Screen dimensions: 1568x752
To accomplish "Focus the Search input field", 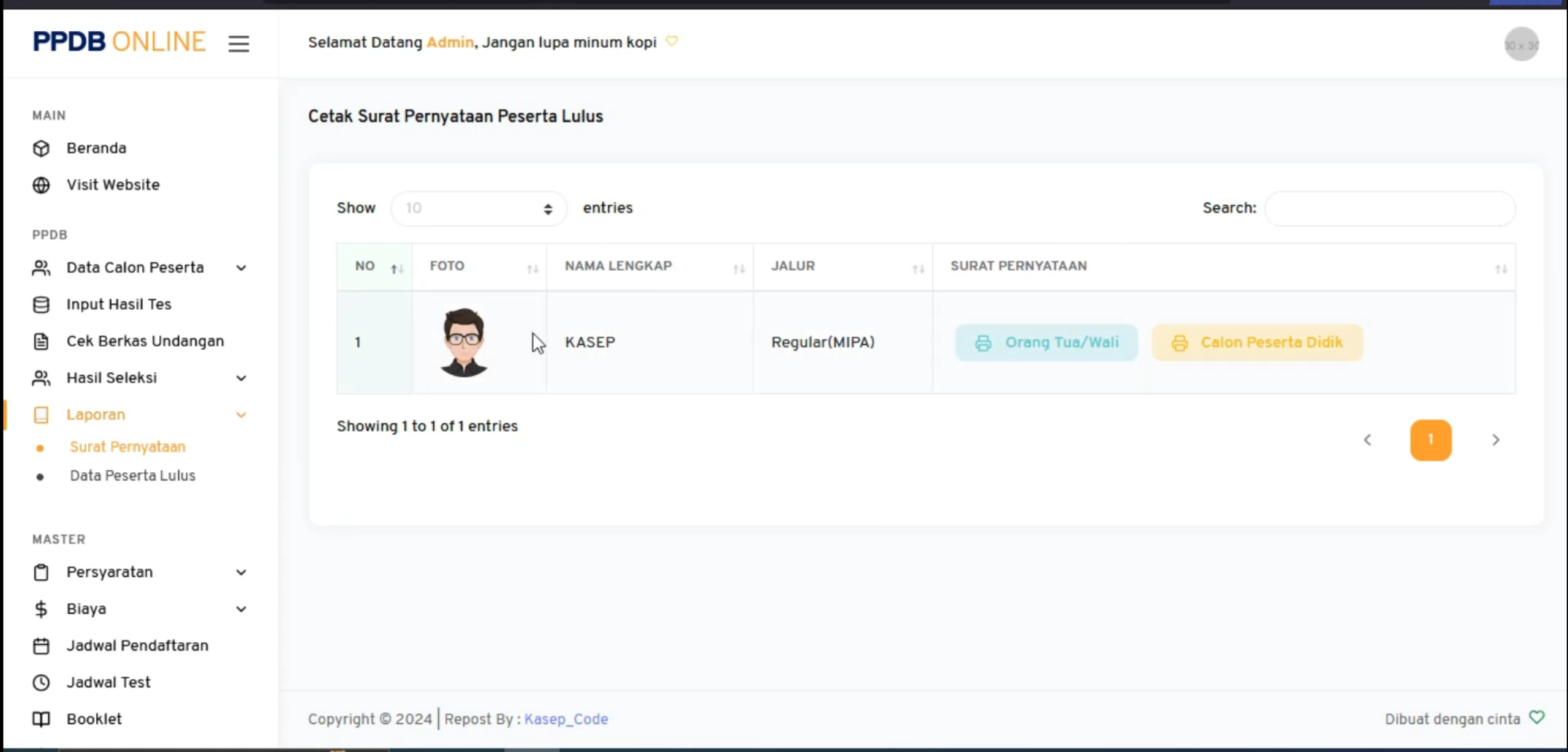I will tap(1390, 208).
